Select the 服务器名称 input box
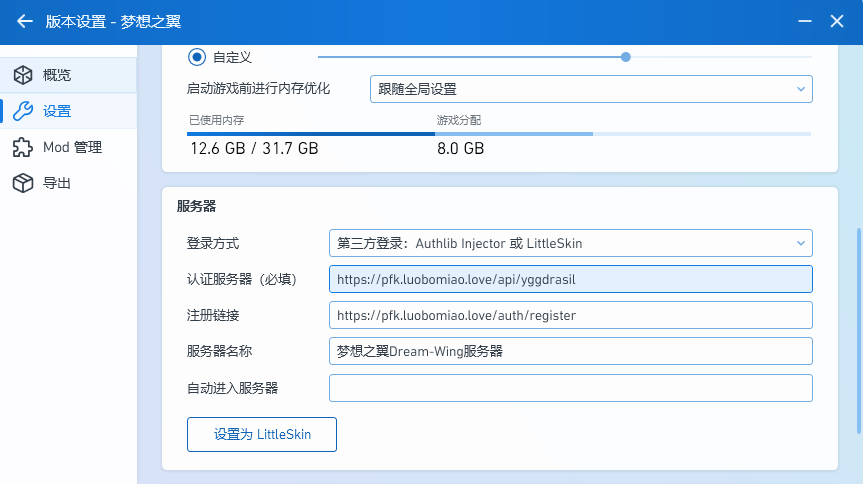 (x=570, y=351)
